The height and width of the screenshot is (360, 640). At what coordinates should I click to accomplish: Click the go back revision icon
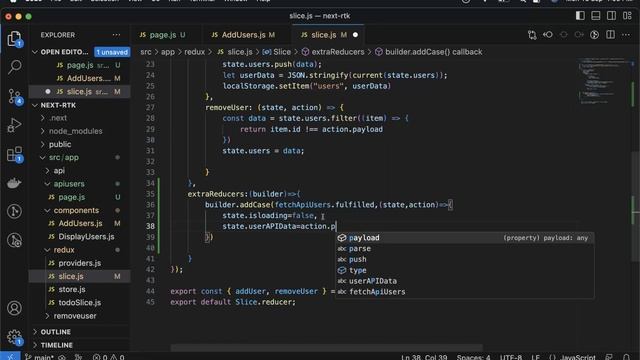[x=547, y=35]
